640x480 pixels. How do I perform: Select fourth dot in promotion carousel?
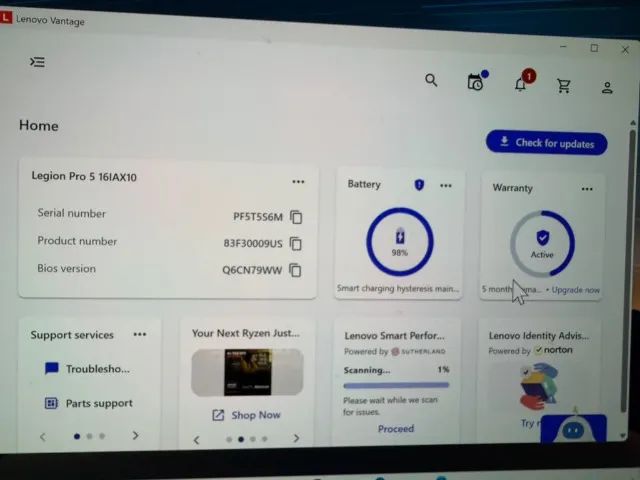tap(264, 439)
